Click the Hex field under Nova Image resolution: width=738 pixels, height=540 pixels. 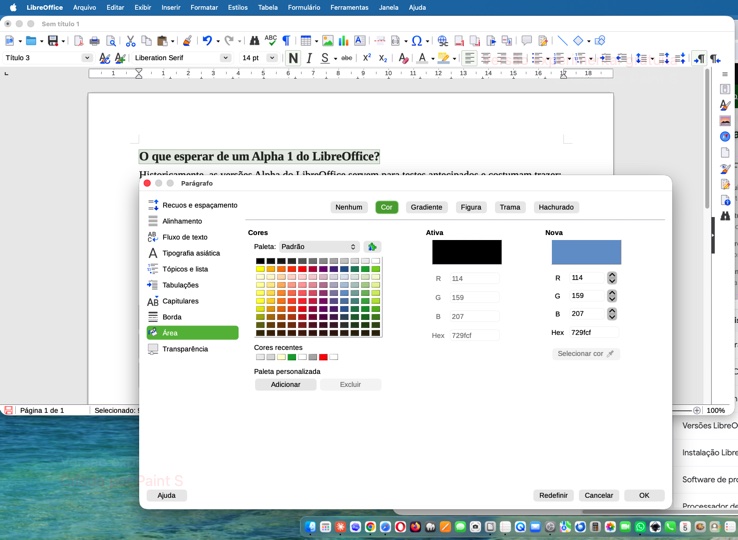click(594, 332)
